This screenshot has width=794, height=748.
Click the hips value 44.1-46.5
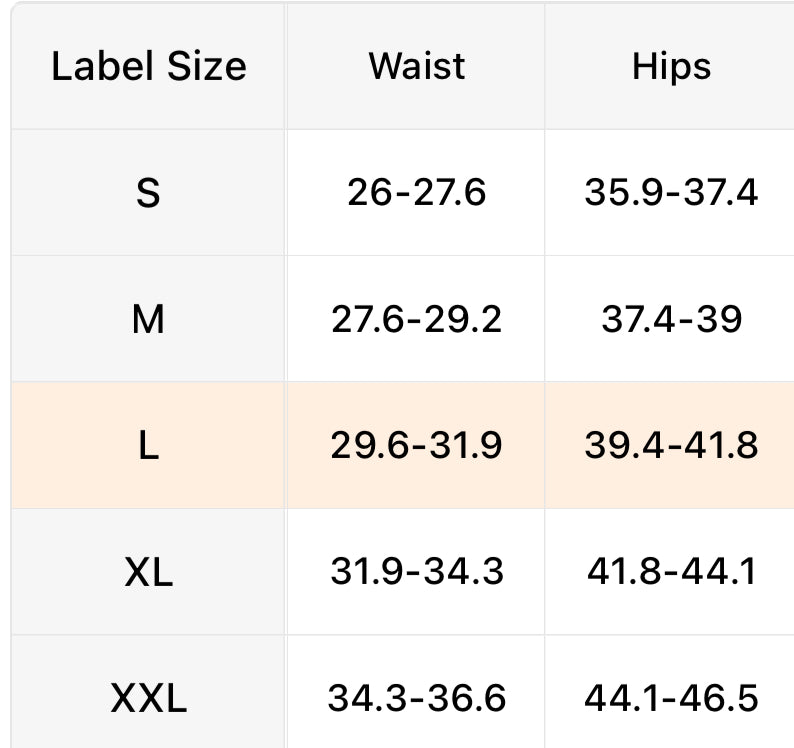pyautogui.click(x=671, y=698)
